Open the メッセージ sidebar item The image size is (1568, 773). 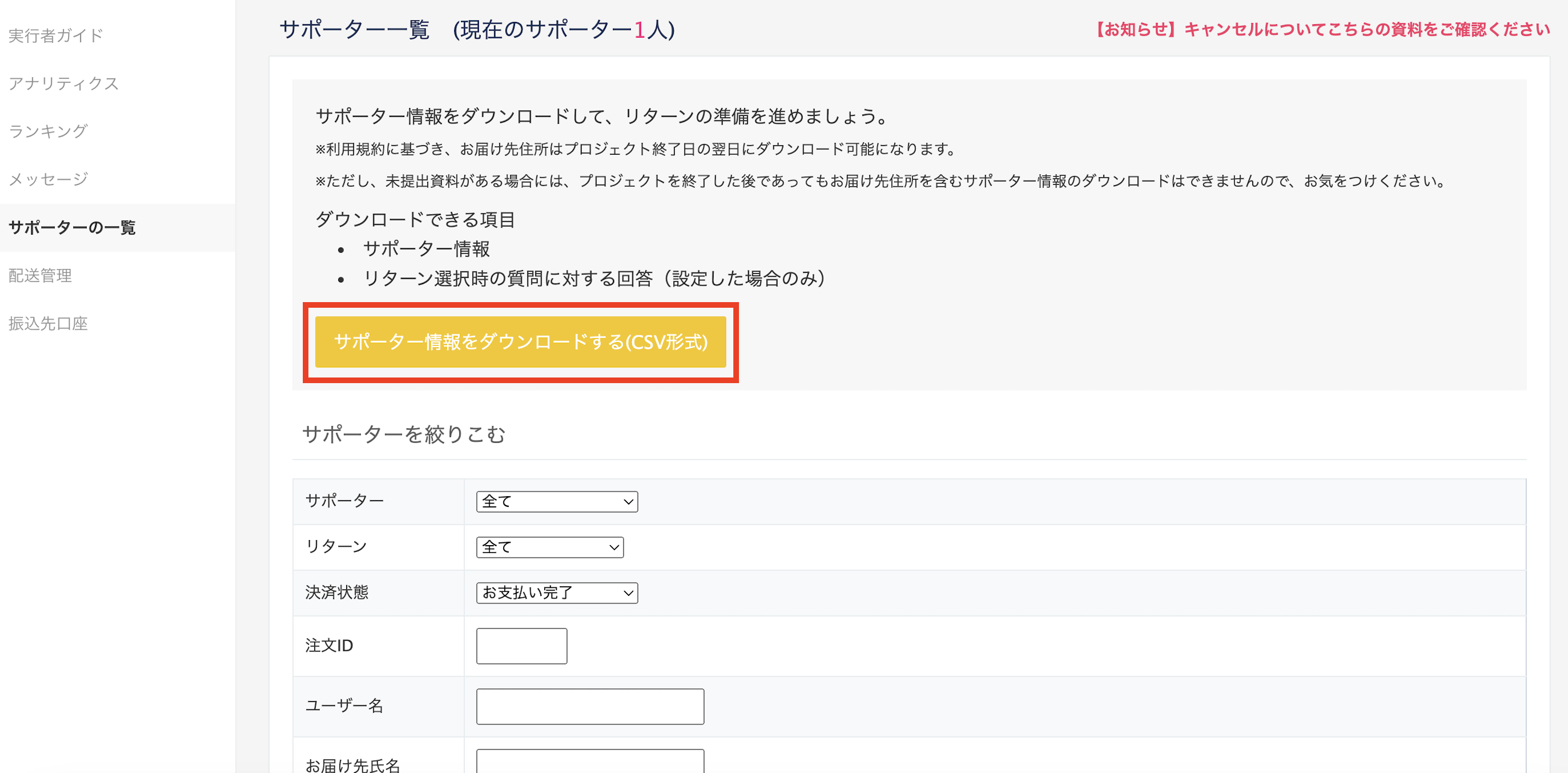(47, 179)
